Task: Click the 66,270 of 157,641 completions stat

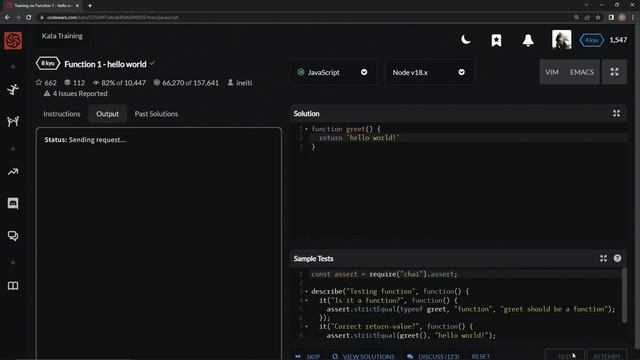Action: click(186, 83)
